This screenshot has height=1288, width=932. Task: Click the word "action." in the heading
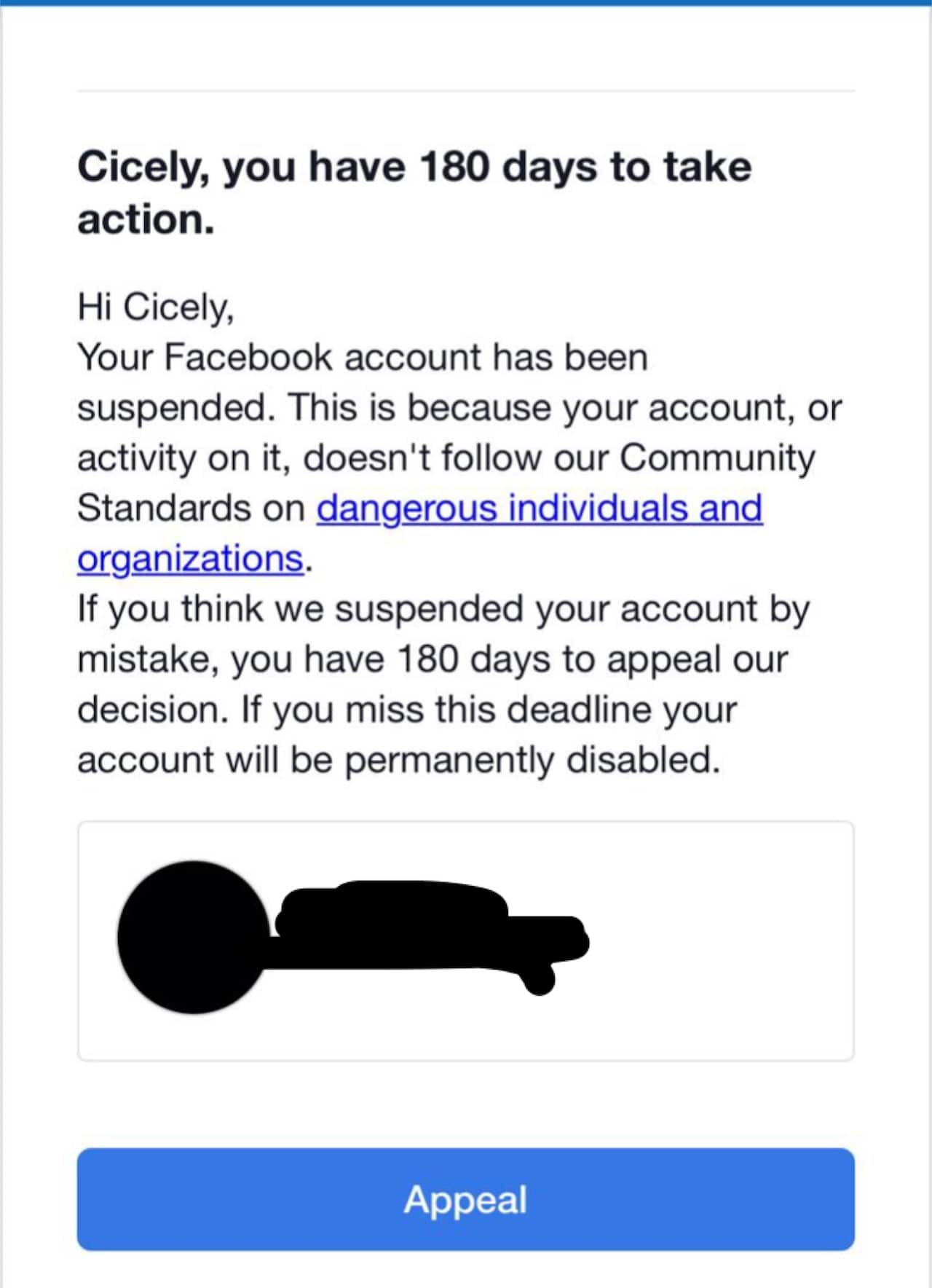pos(146,219)
